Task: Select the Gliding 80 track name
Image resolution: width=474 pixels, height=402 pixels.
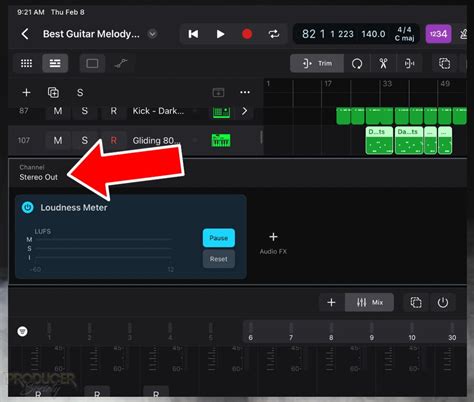Action: pos(156,141)
